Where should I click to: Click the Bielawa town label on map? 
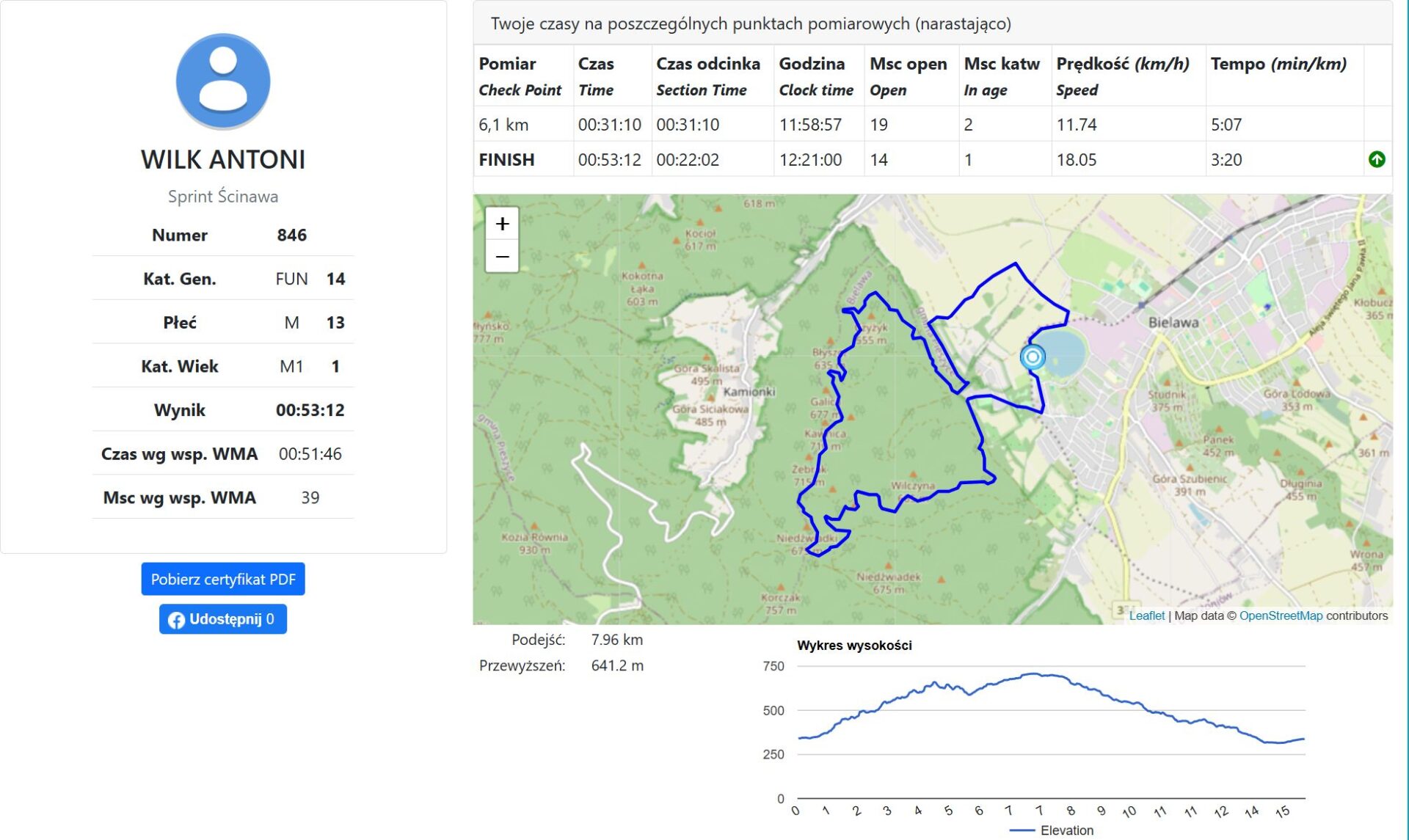pos(1173,323)
